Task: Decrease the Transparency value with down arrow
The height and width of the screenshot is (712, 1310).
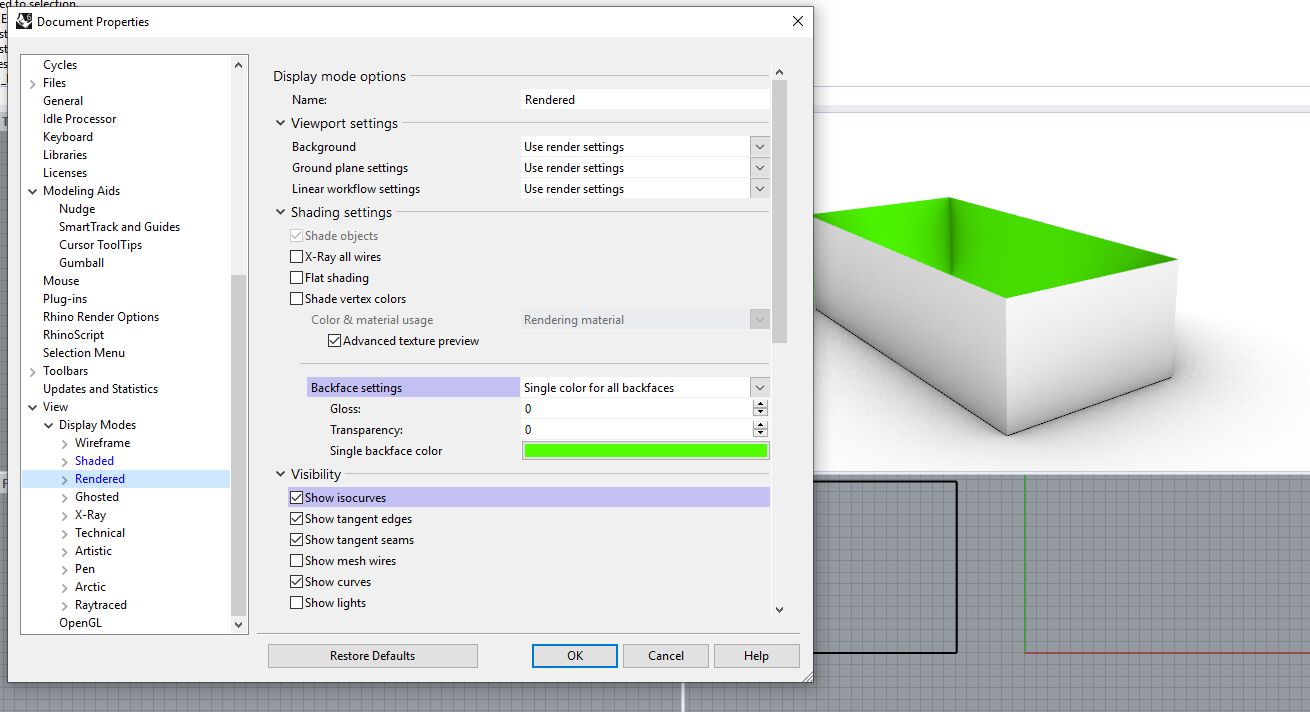Action: [761, 434]
